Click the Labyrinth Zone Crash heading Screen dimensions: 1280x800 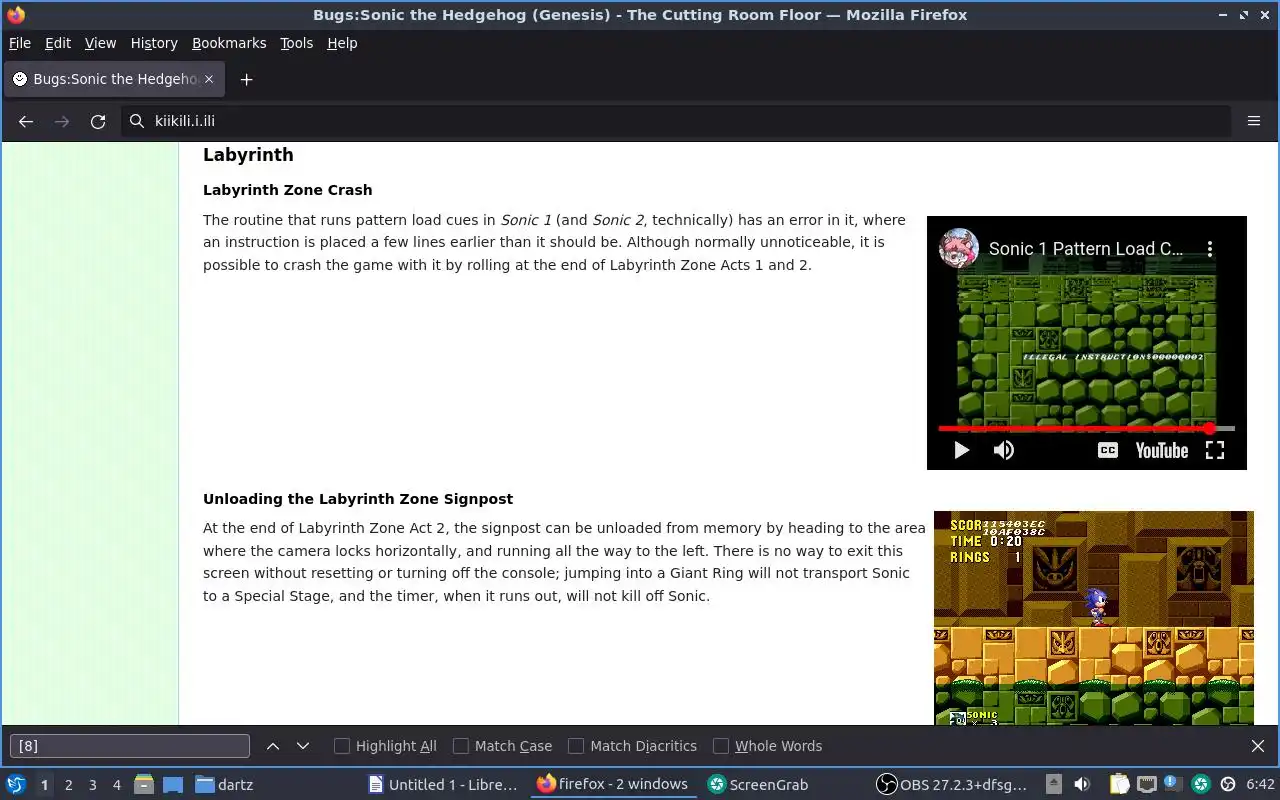click(x=287, y=190)
